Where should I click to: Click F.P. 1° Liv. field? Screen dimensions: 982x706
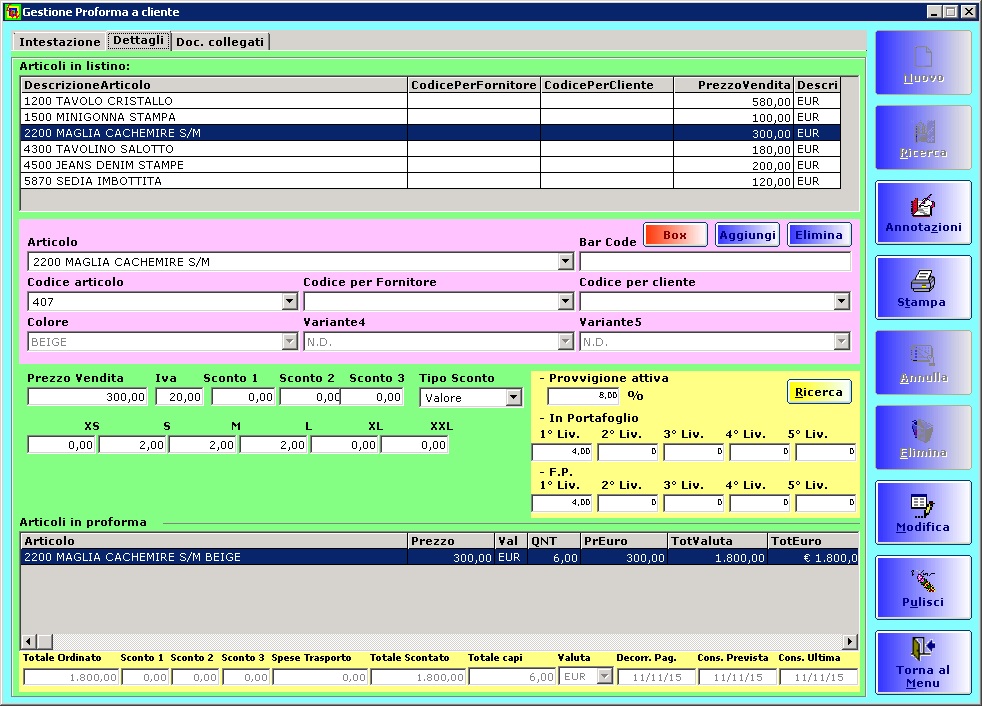[x=562, y=502]
